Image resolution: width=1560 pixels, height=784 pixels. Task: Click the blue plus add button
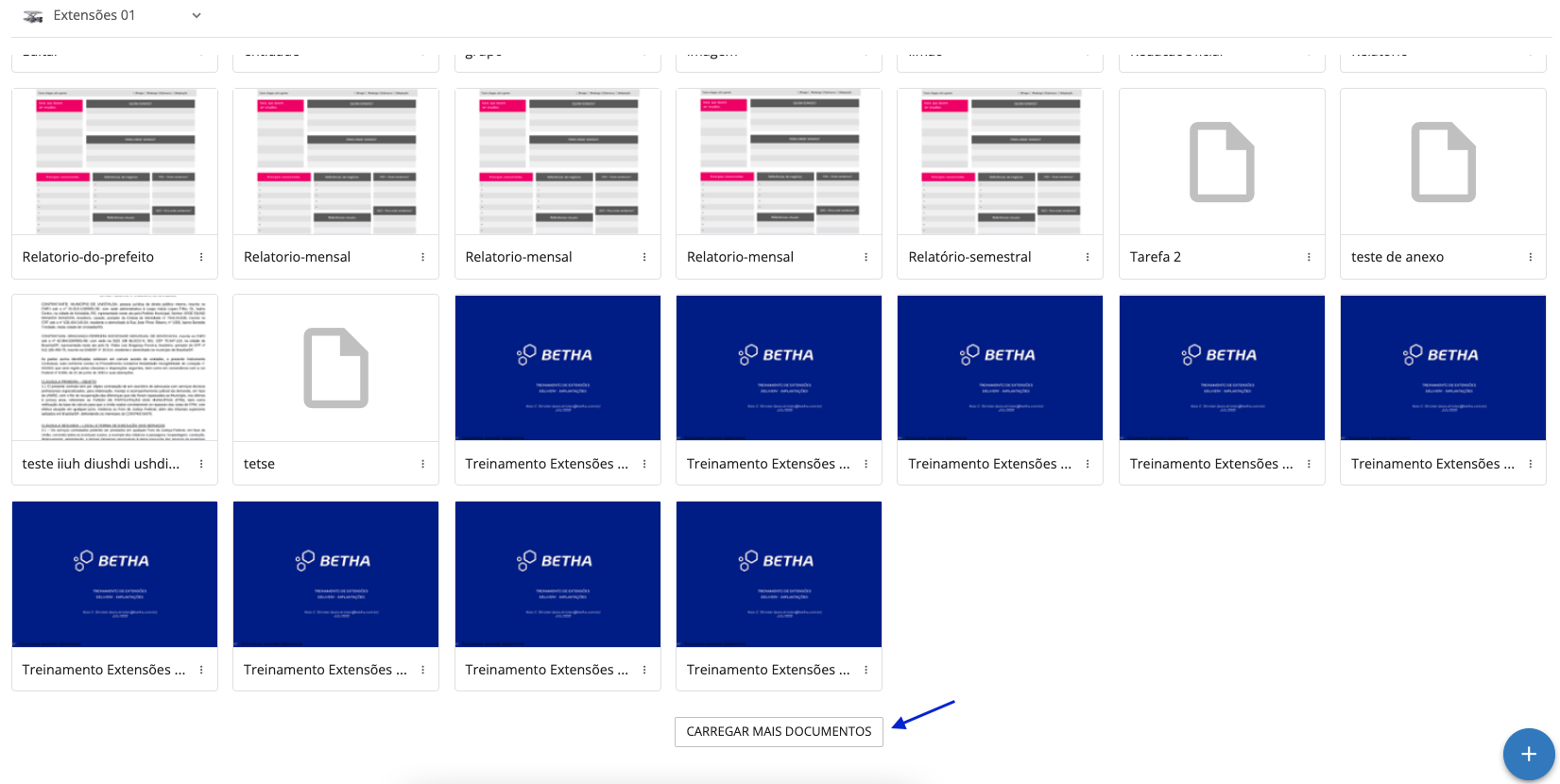[1528, 754]
